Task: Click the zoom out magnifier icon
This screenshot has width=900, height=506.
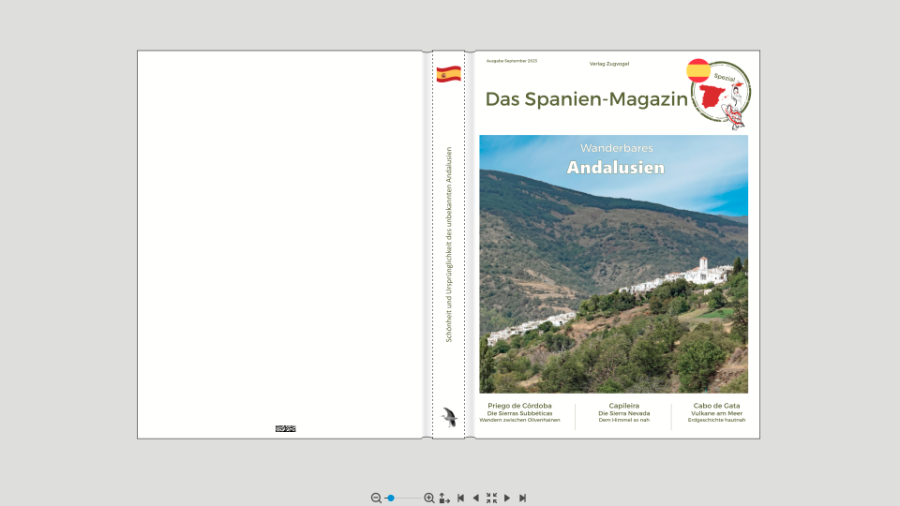Action: tap(376, 498)
